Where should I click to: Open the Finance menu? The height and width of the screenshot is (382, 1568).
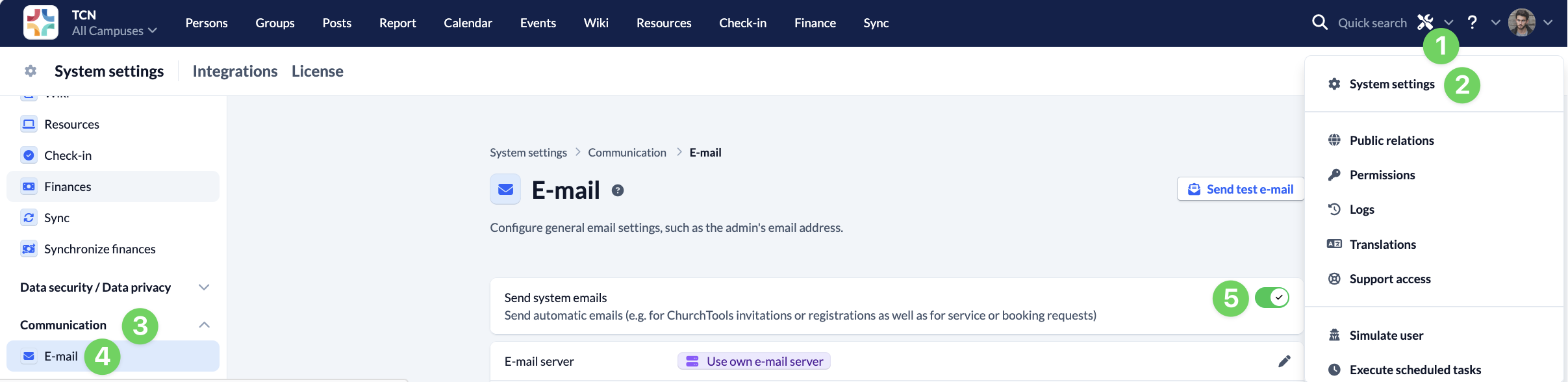click(x=815, y=23)
